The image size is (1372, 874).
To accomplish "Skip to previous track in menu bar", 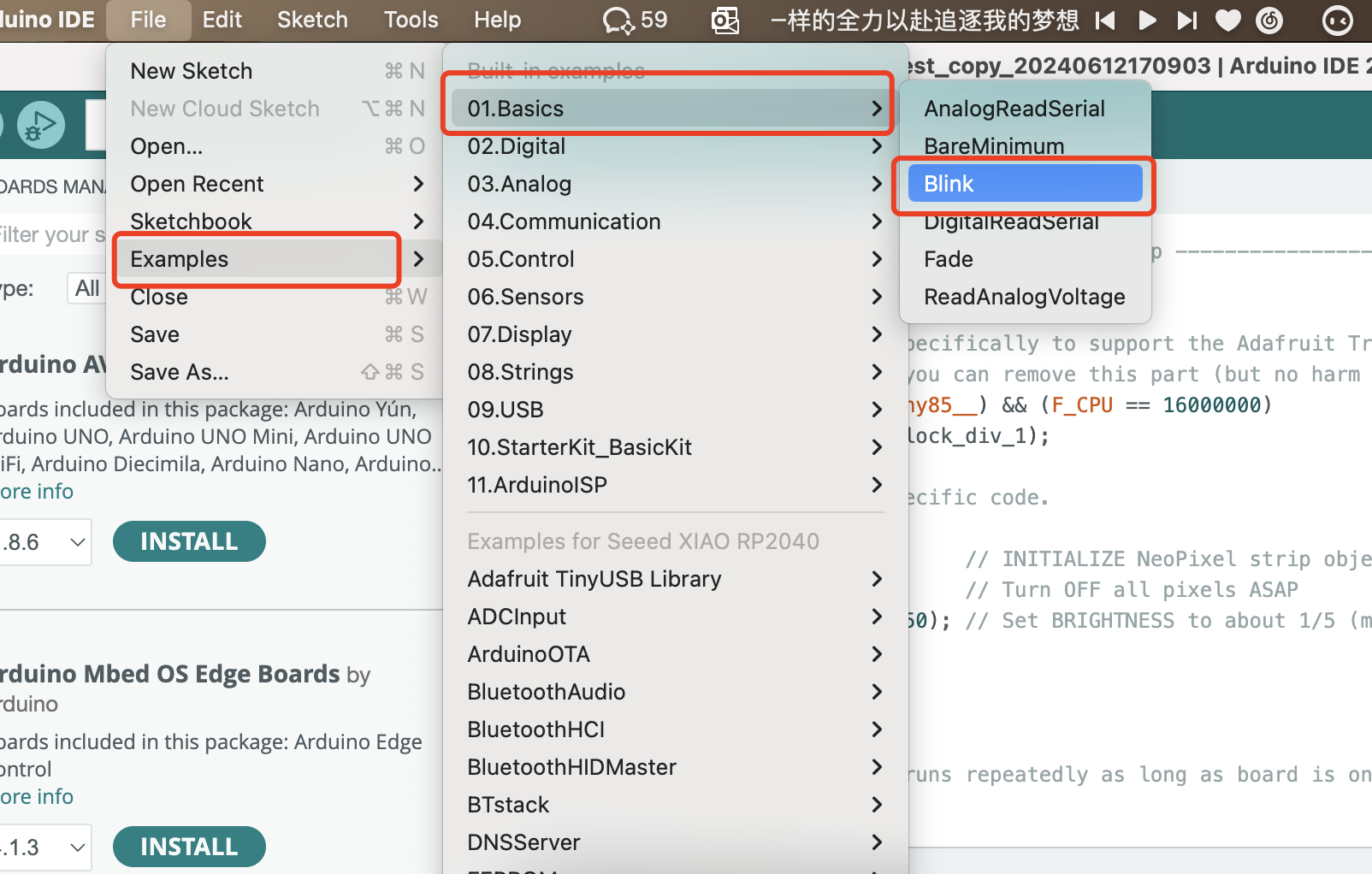I will [x=1105, y=20].
